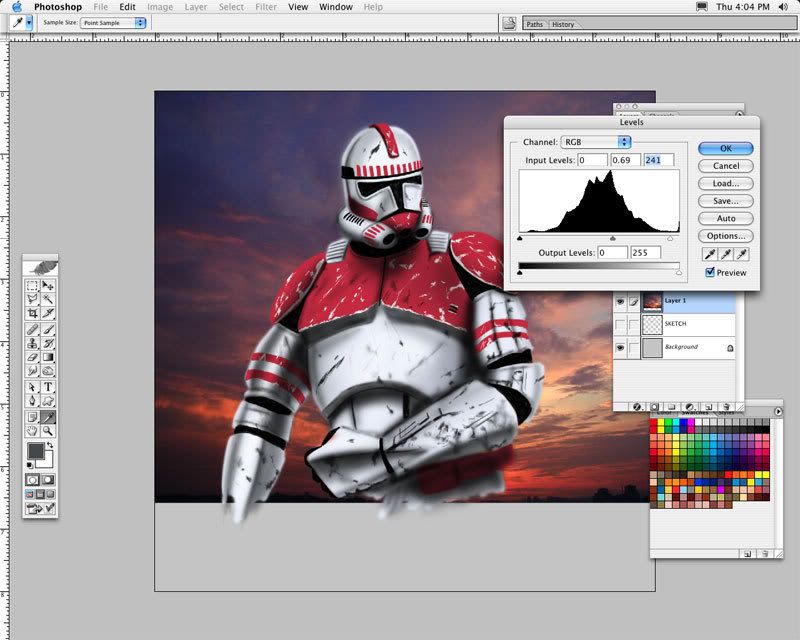Image resolution: width=800 pixels, height=640 pixels.
Task: Switch to Standard Screen Mode
Action: (30, 494)
